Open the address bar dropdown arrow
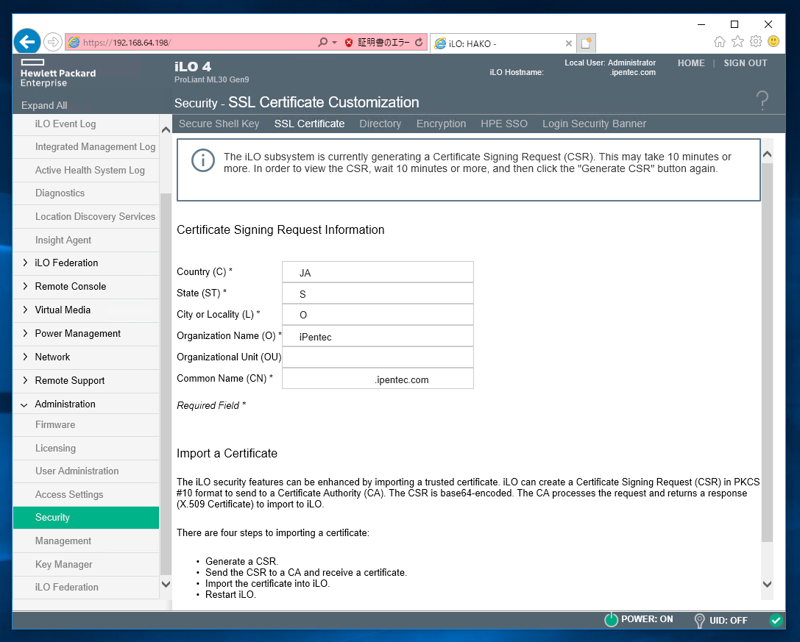This screenshot has width=800, height=642. [334, 42]
